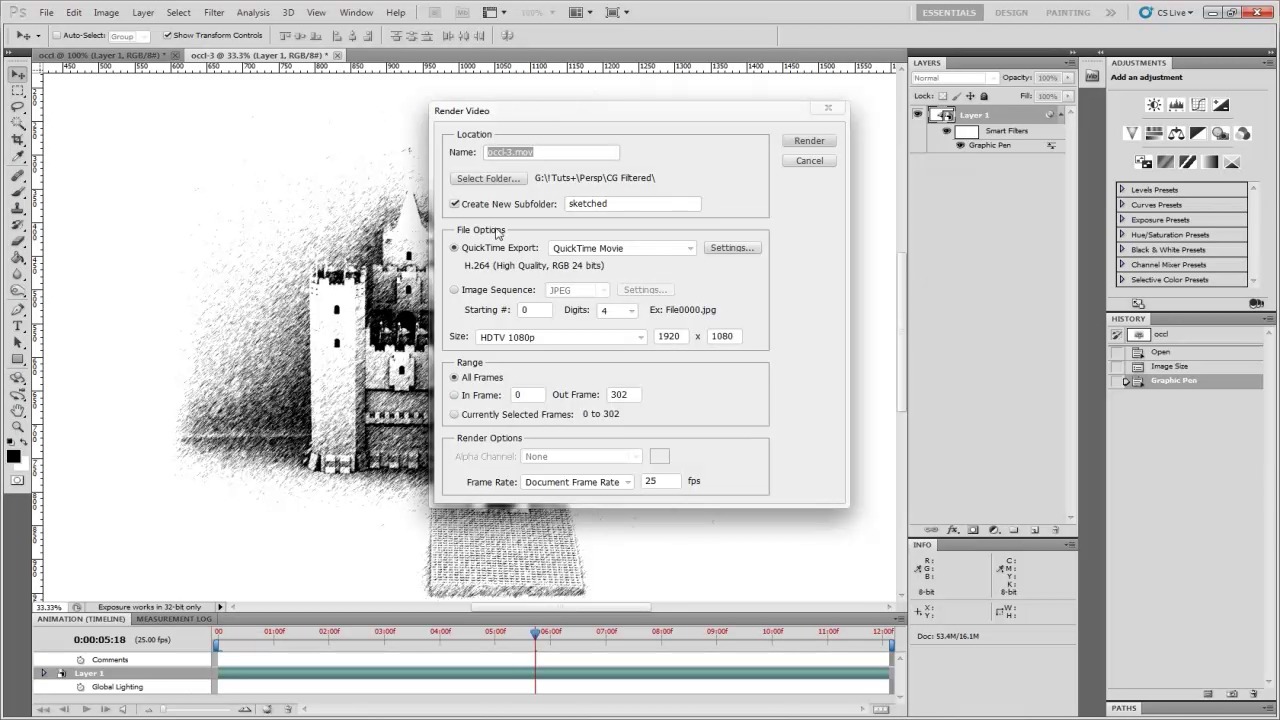Select the Zoom tool
The height and width of the screenshot is (720, 1280).
click(x=18, y=427)
